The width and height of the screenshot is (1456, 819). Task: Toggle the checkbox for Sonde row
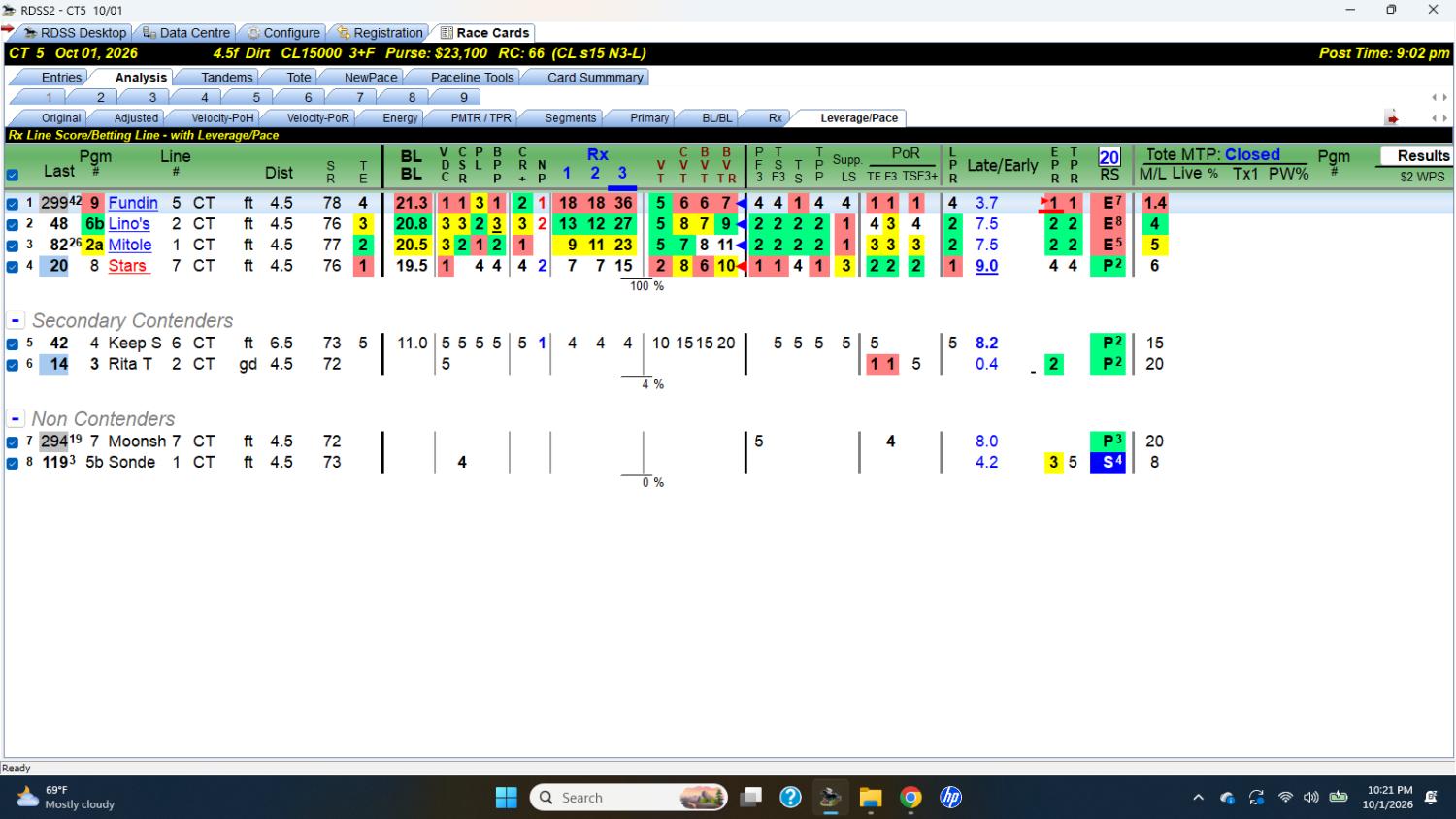pyautogui.click(x=13, y=463)
